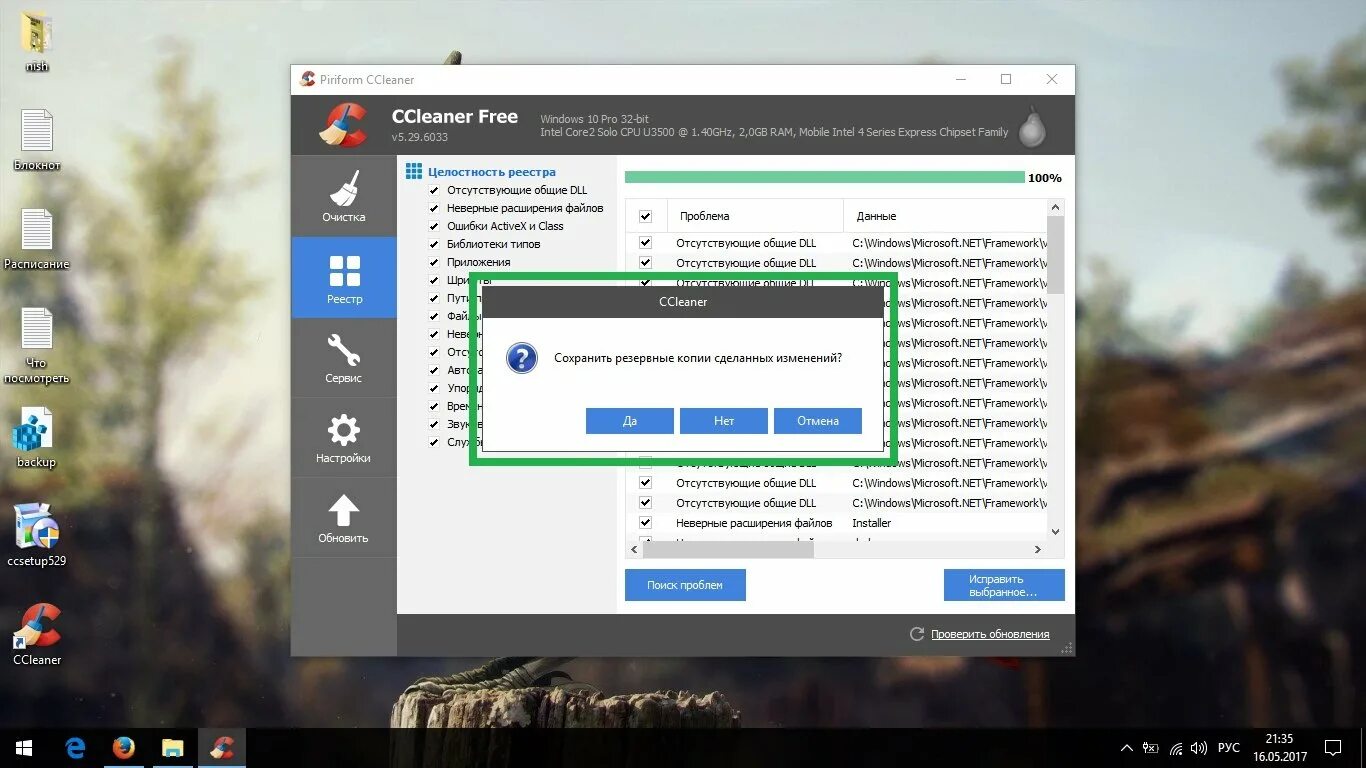Viewport: 1366px width, 768px height.
Task: Click the green scan progress bar
Action: point(825,177)
